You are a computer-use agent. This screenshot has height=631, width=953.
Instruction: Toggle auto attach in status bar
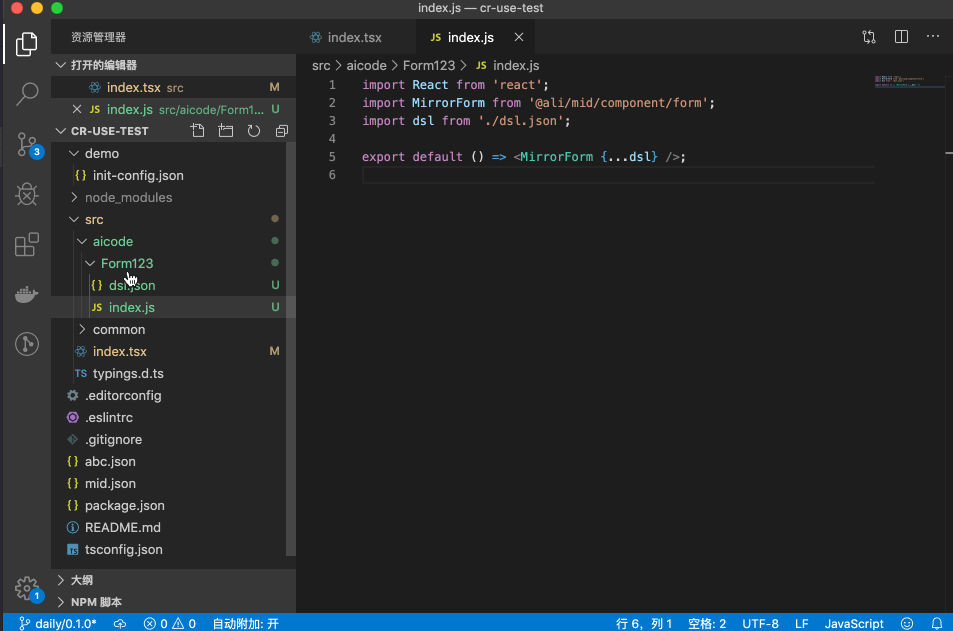coord(245,623)
